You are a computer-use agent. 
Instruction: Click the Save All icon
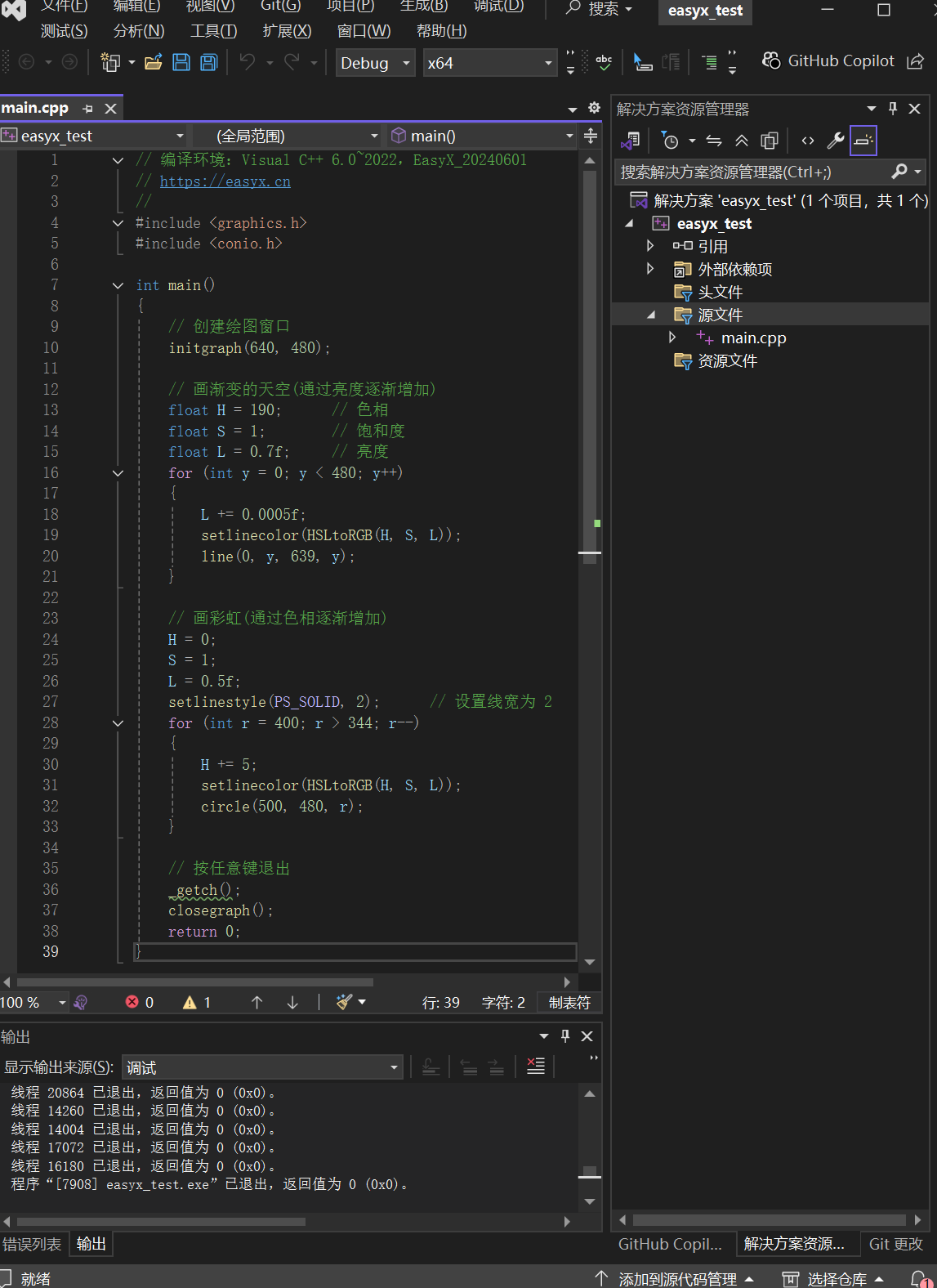click(x=209, y=63)
